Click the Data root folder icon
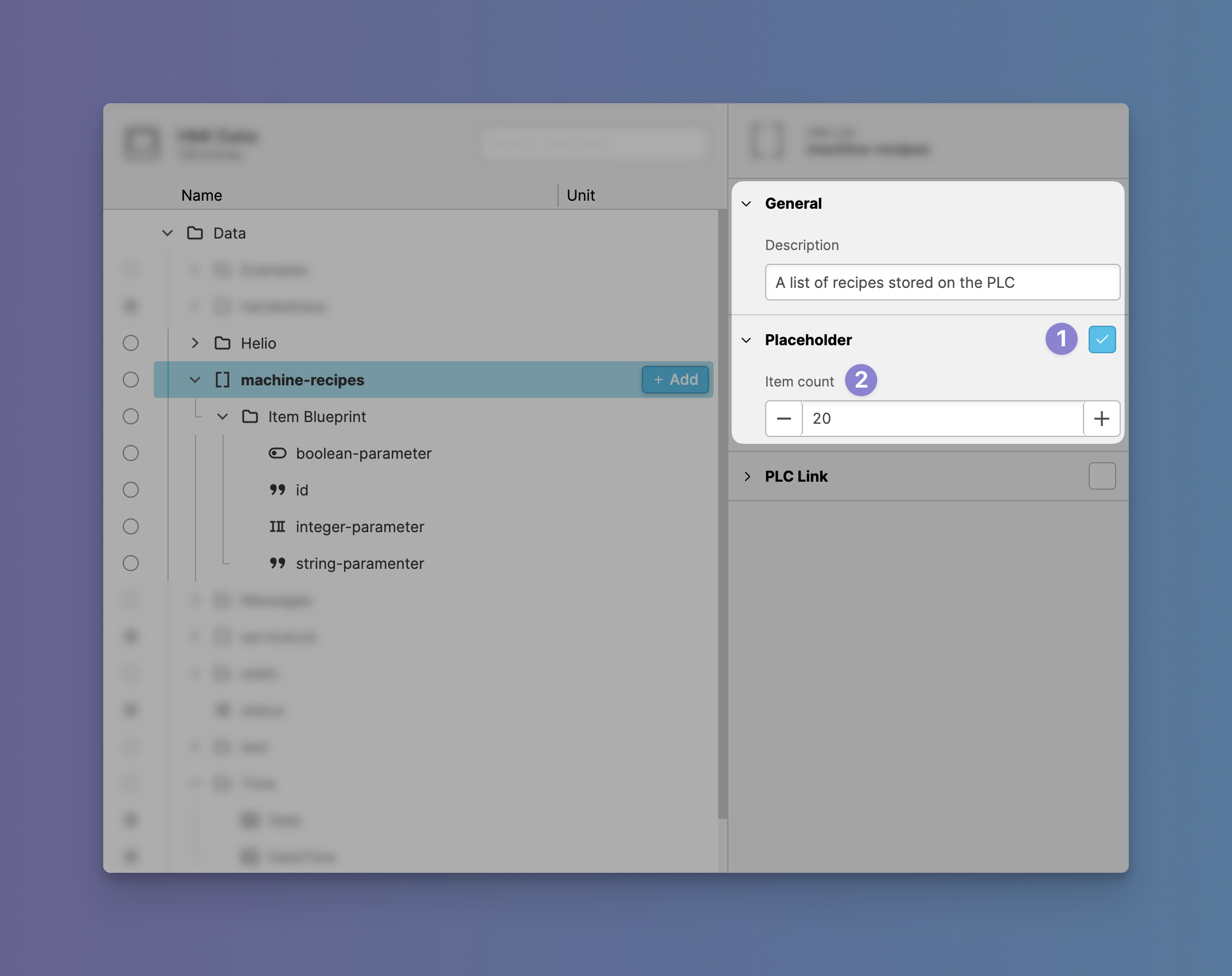 195,233
